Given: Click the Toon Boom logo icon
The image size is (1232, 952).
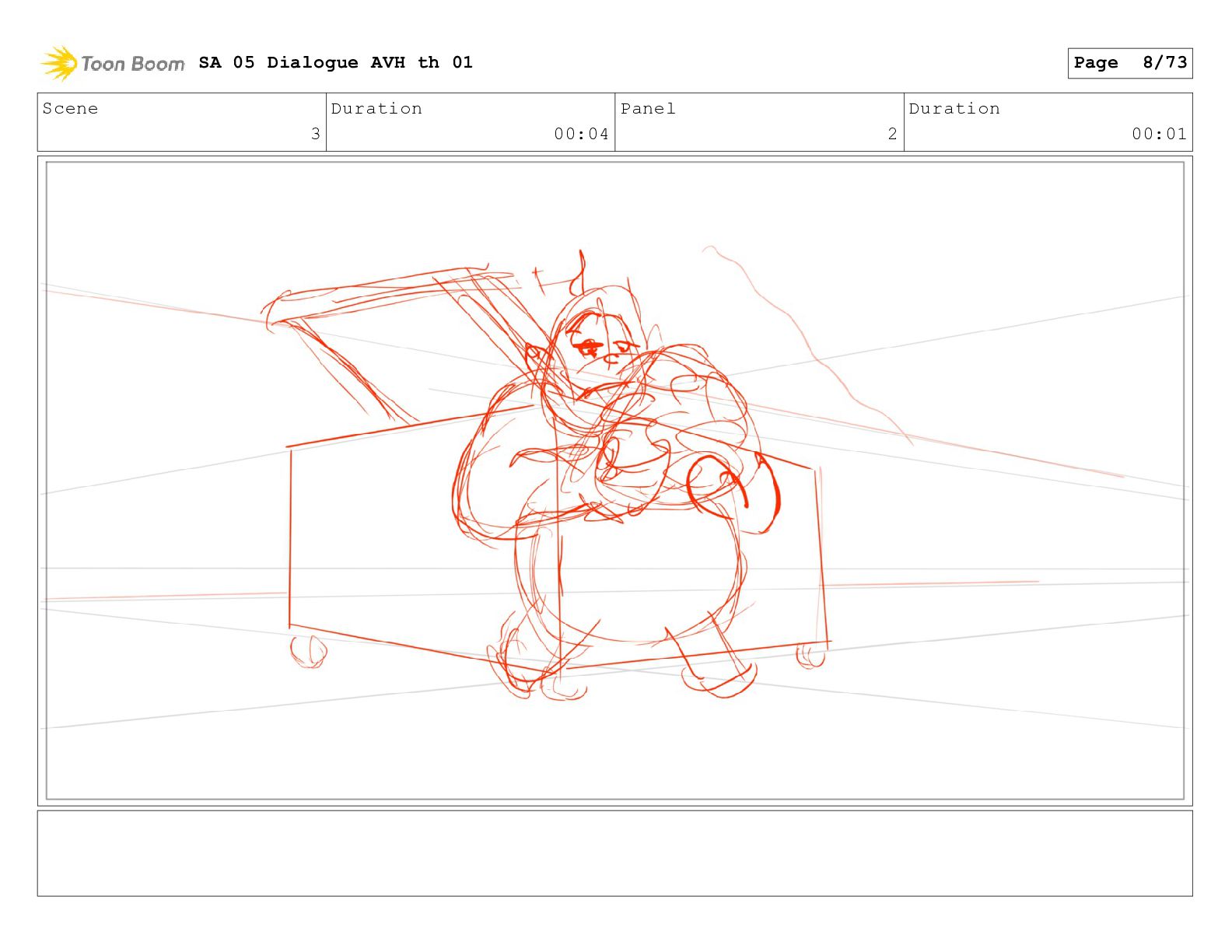Looking at the screenshot, I should point(59,63).
